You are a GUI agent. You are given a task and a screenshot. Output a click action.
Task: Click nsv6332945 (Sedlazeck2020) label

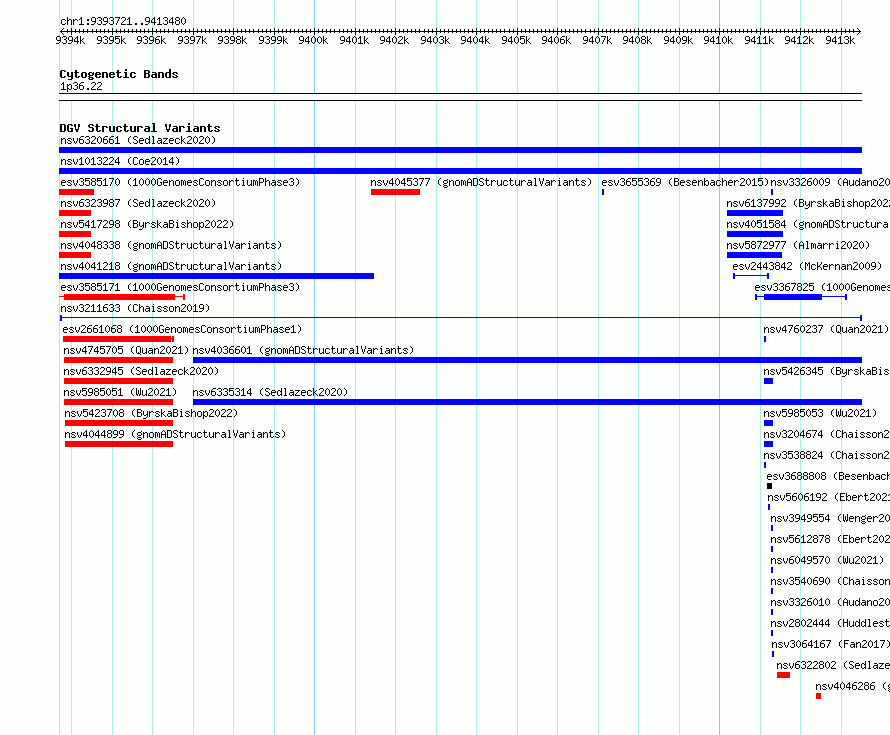click(x=141, y=371)
